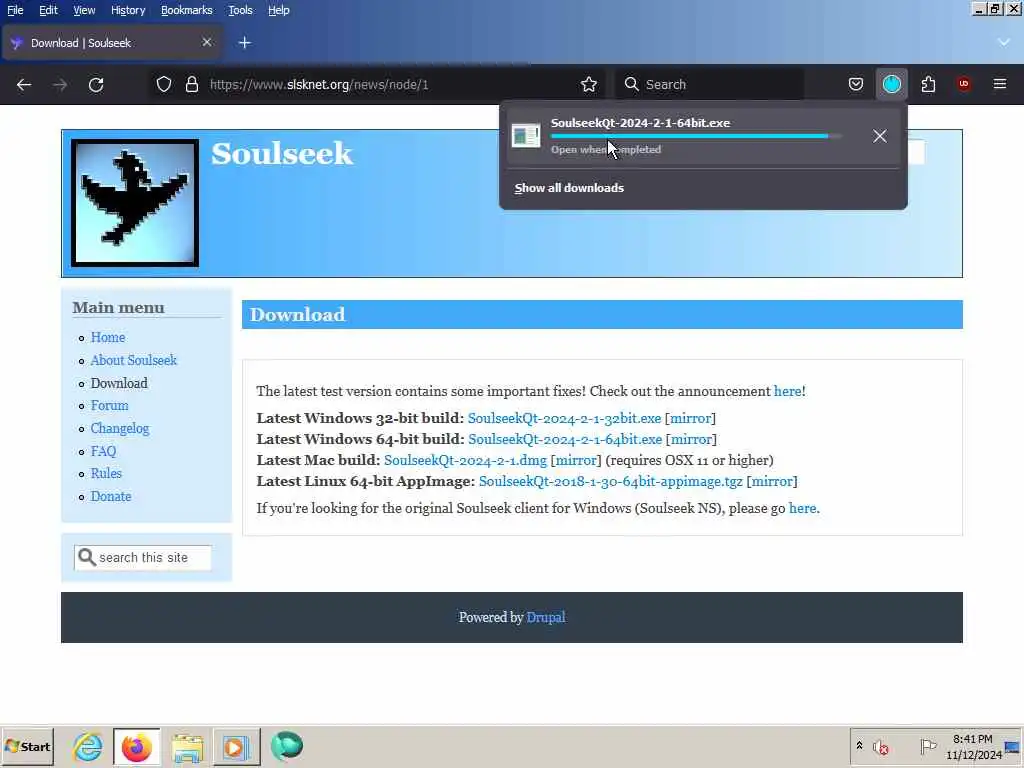
Task: Click the mirror link for Linux AppImage
Action: [772, 481]
